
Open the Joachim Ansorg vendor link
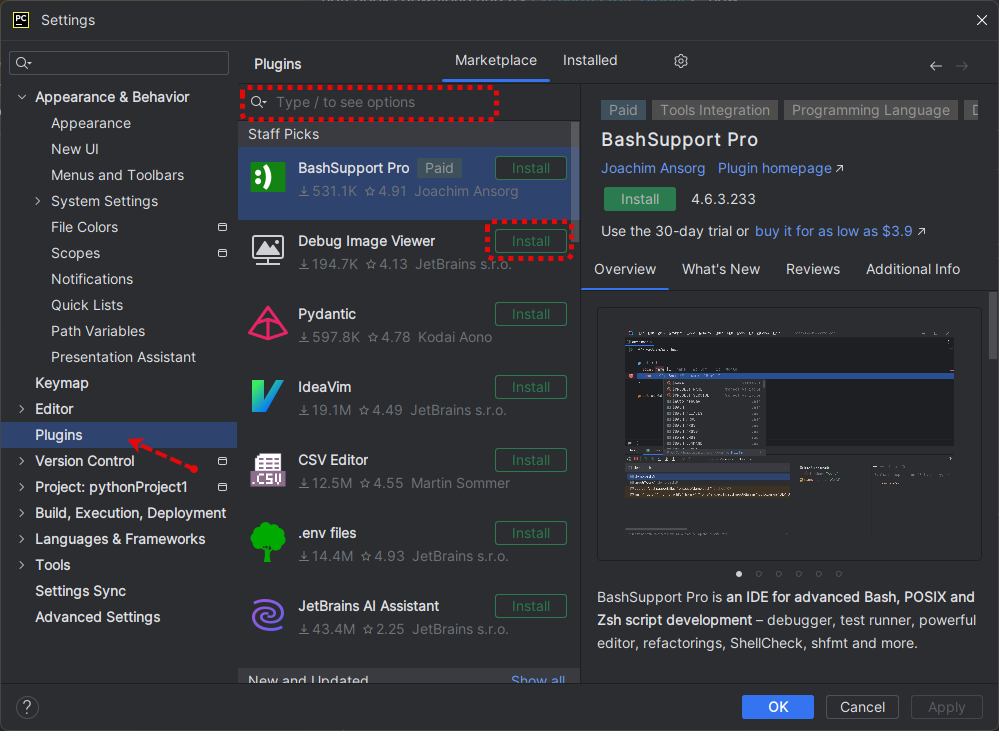(x=653, y=168)
